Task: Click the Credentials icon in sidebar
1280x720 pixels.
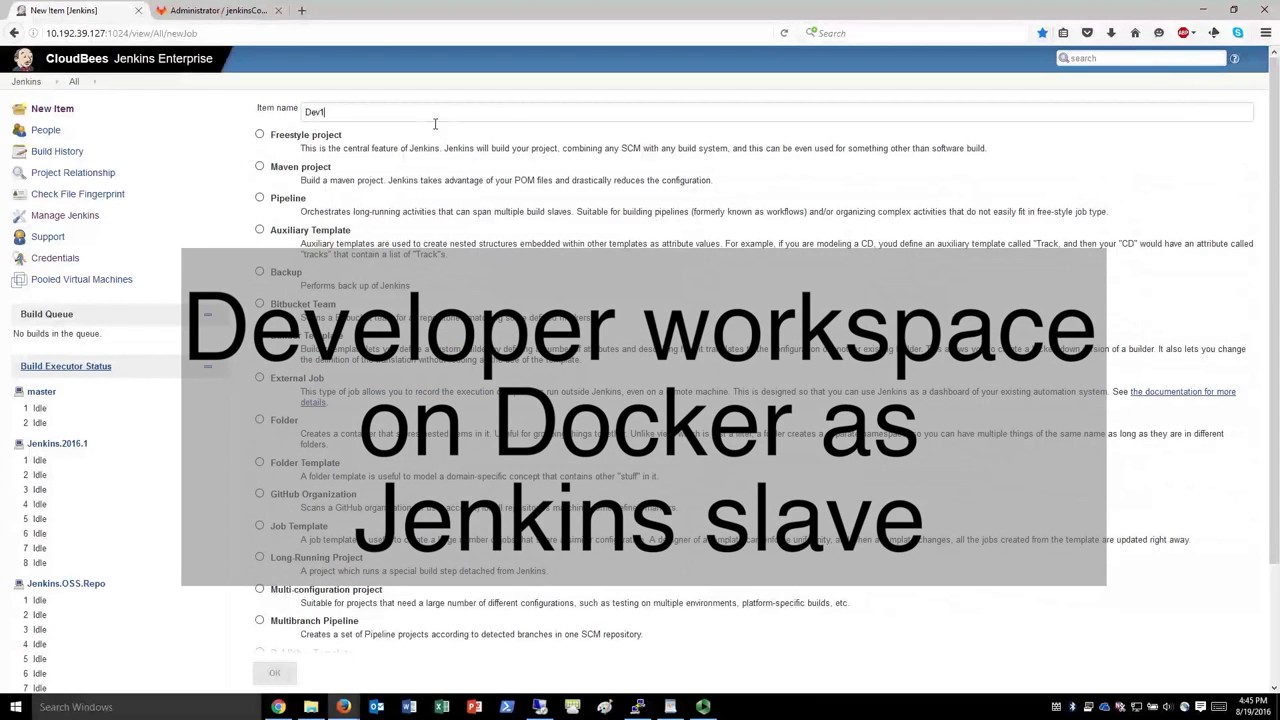Action: 19,258
